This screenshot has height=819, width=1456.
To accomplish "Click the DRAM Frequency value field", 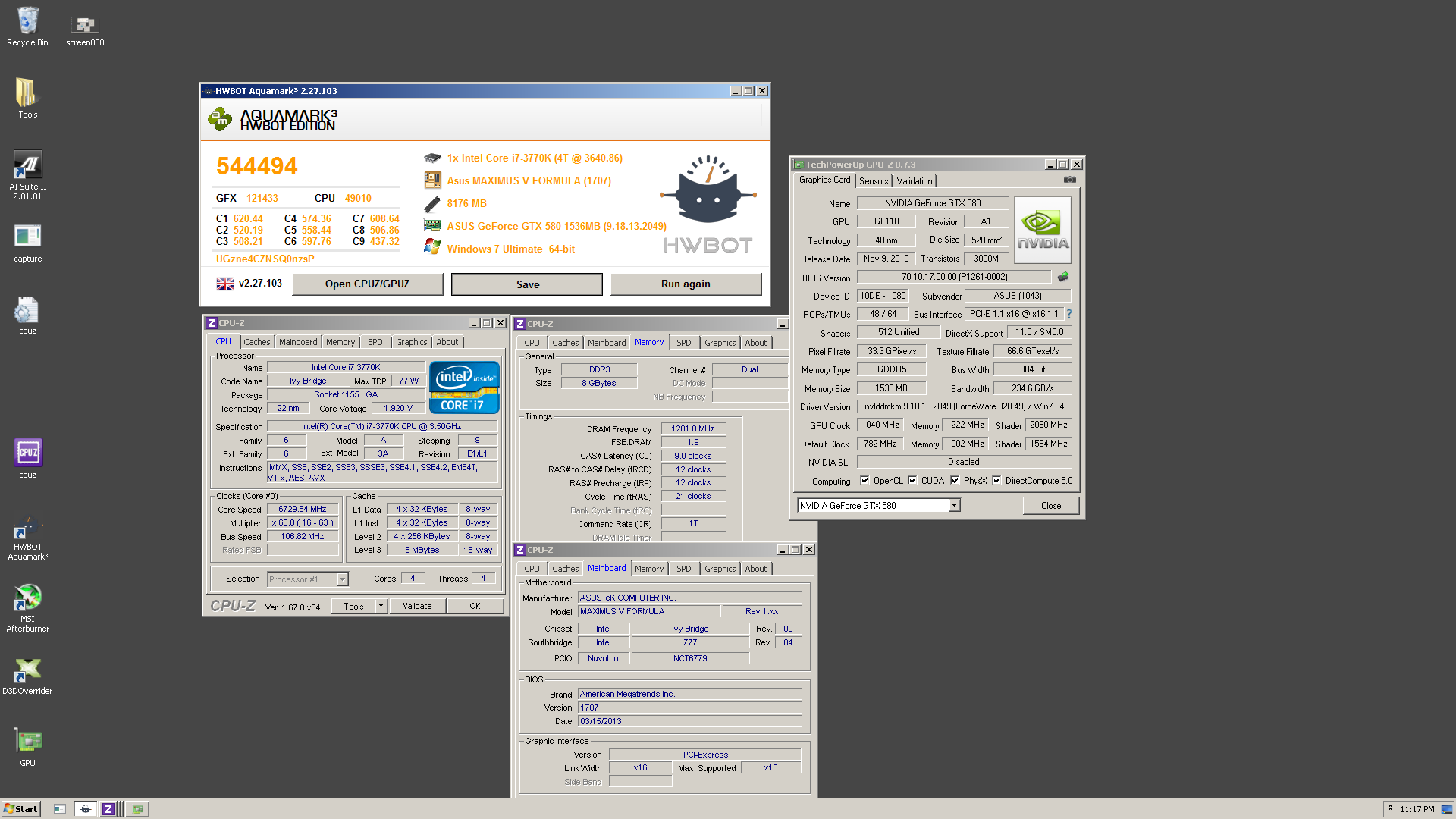I will pyautogui.click(x=693, y=429).
